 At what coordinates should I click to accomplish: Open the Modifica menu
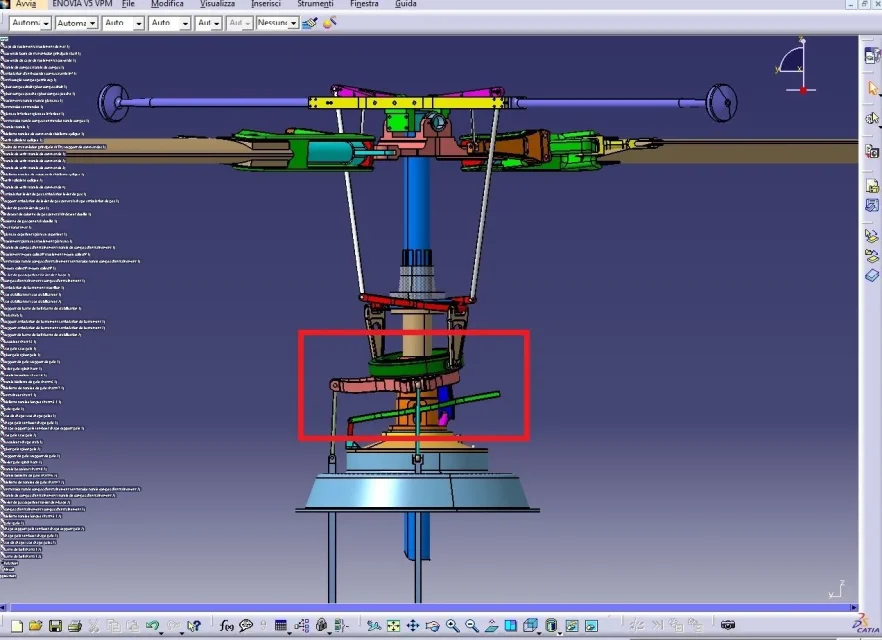pyautogui.click(x=167, y=4)
